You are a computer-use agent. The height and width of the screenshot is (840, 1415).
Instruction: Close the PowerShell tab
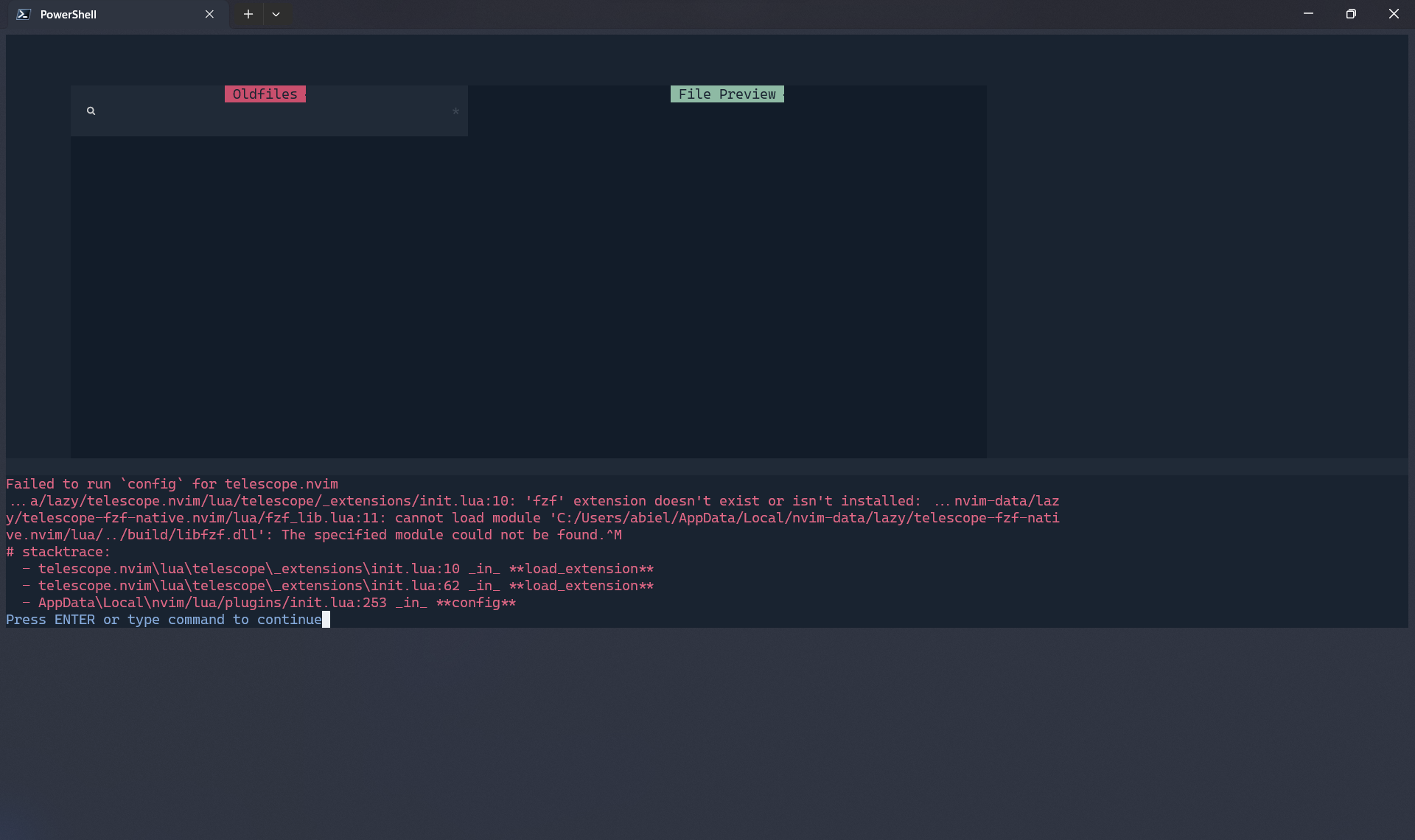click(210, 14)
